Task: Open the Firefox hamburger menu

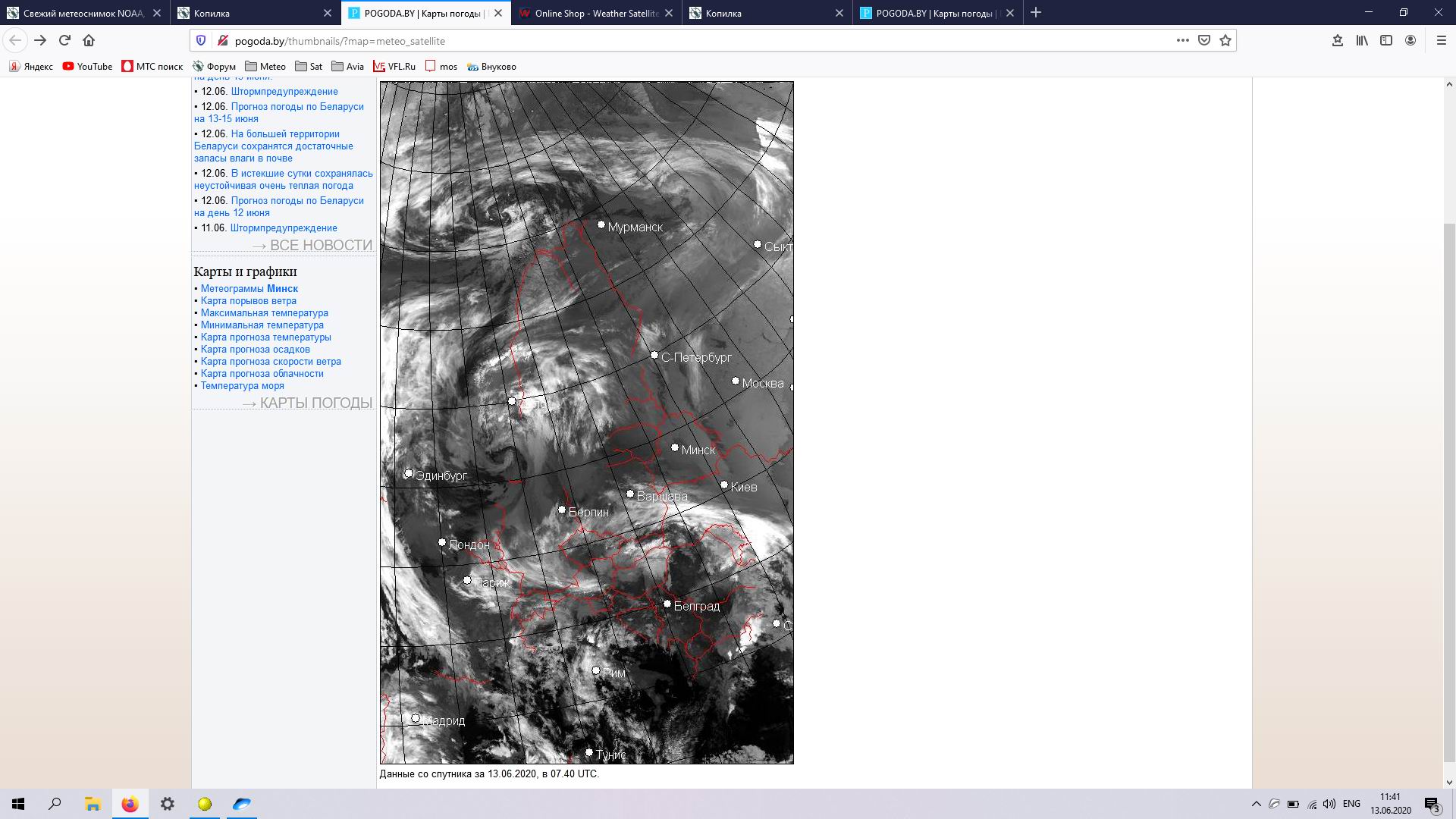Action: pos(1442,40)
